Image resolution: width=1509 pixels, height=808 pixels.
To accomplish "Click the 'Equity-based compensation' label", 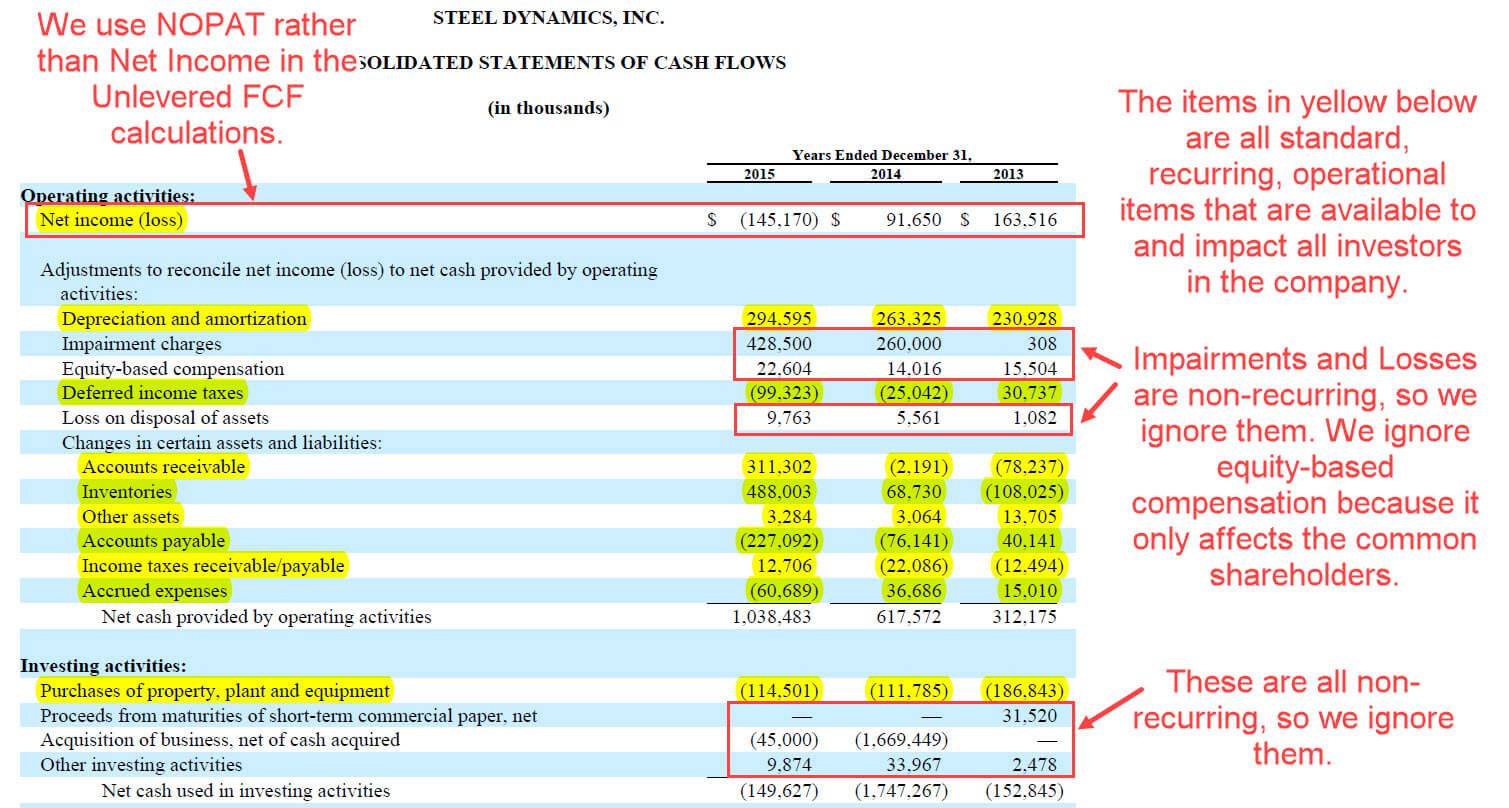I will [x=173, y=369].
